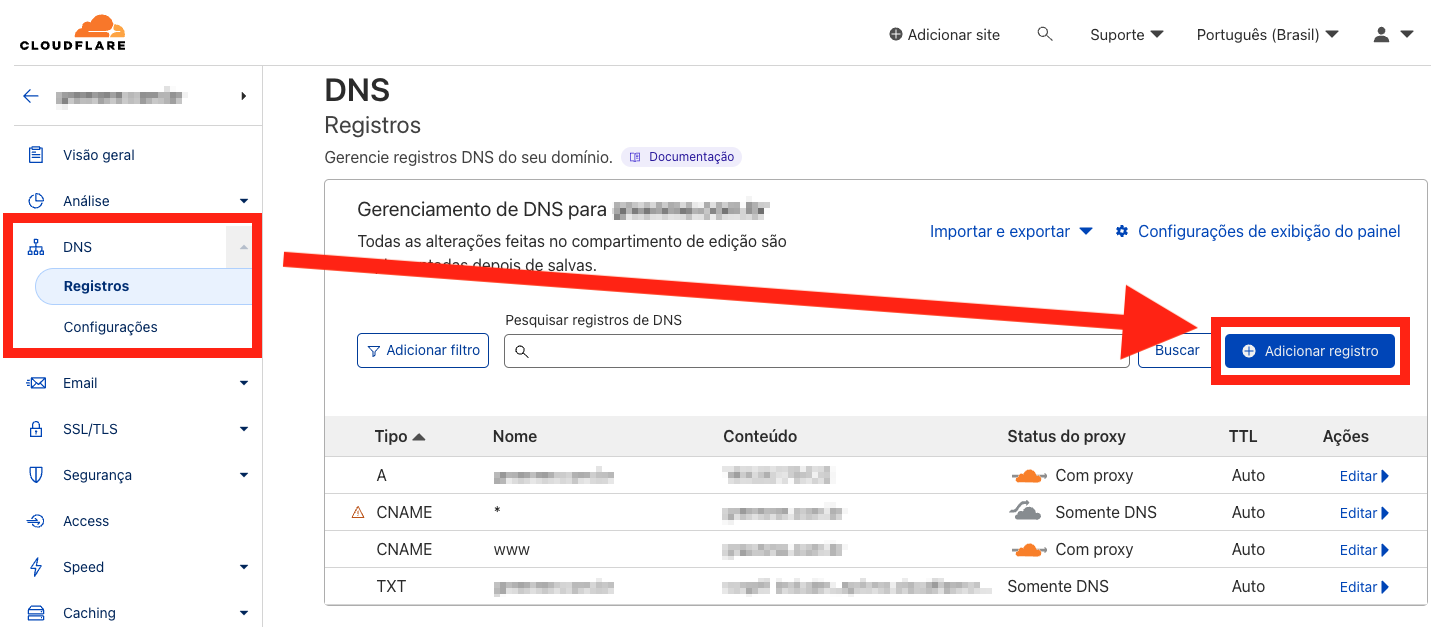Open the Documentação link
The width and height of the screenshot is (1450, 627).
[681, 156]
